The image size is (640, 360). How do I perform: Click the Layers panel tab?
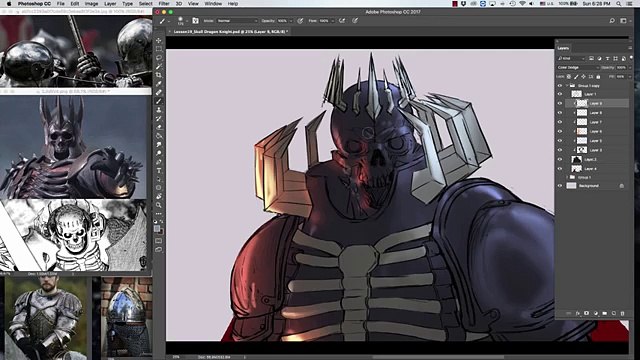563,48
